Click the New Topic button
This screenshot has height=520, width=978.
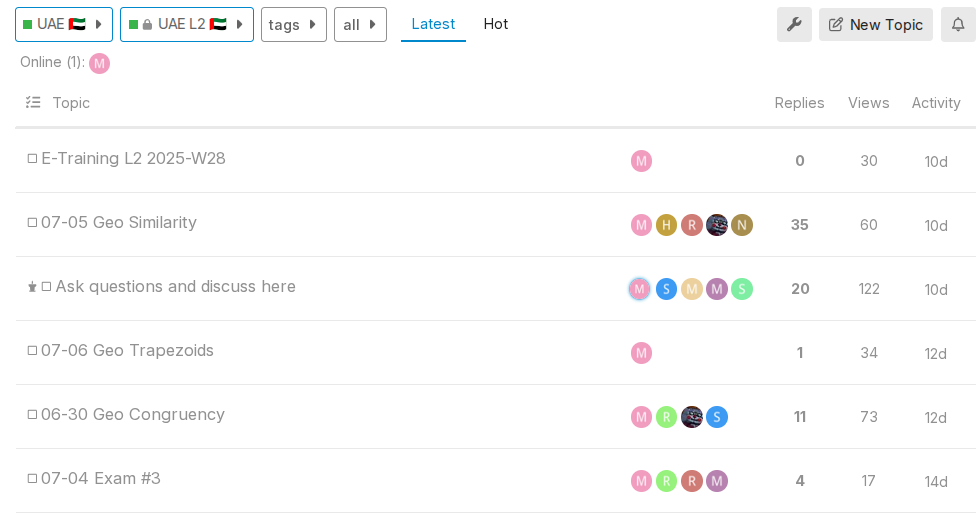tap(875, 25)
